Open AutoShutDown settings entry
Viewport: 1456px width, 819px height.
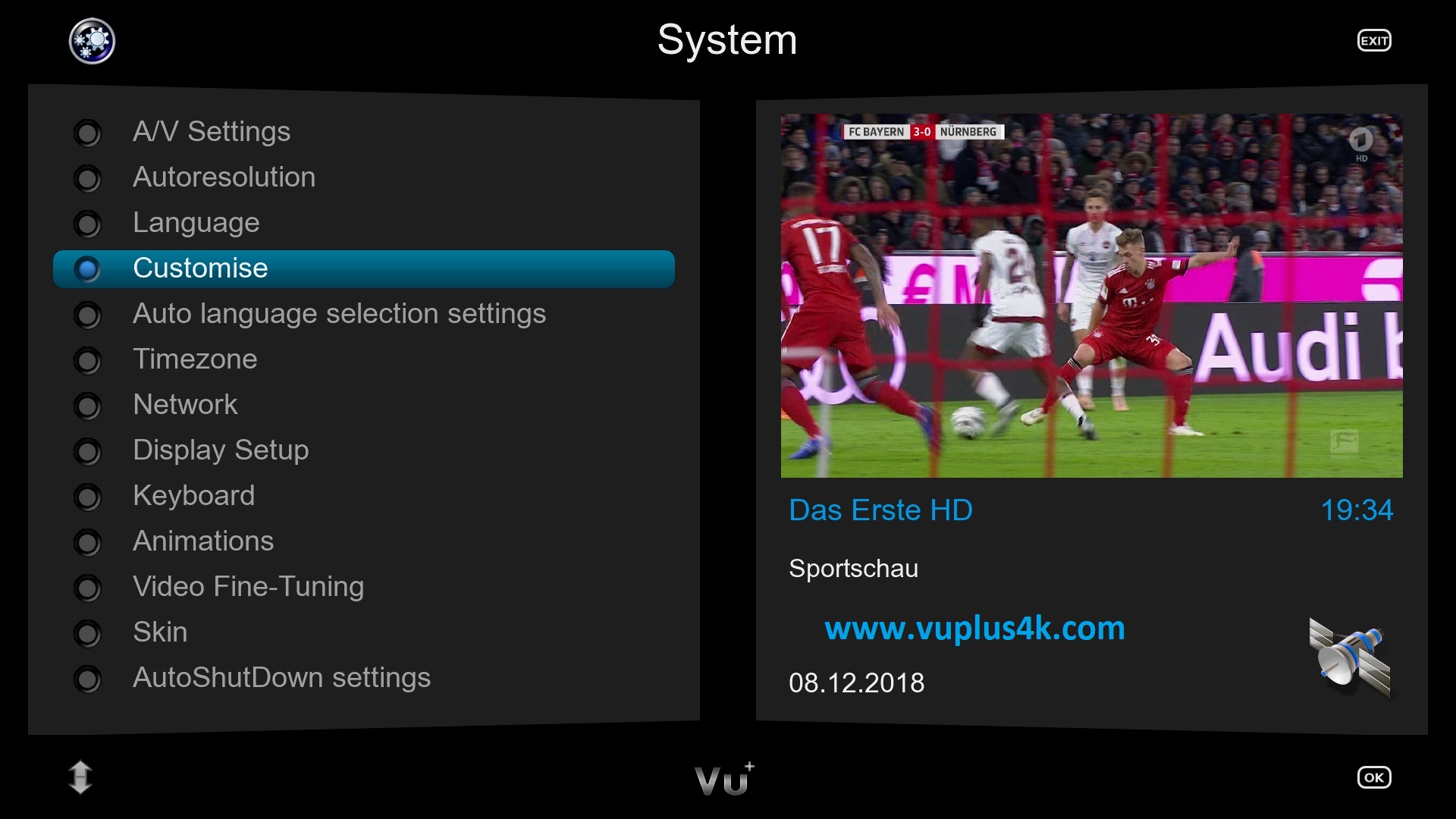pos(364,678)
